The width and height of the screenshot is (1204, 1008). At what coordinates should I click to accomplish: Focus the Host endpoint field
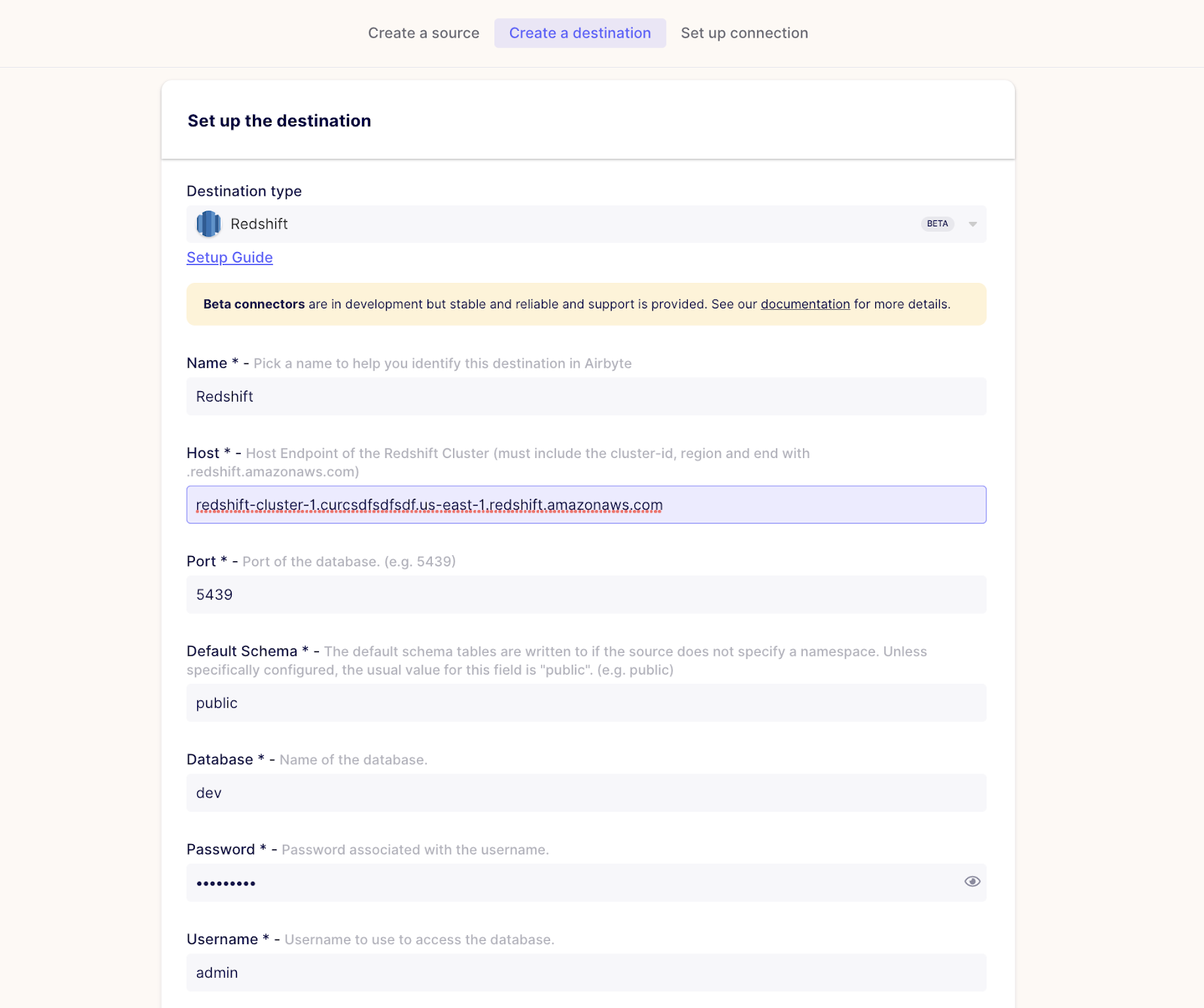click(585, 505)
